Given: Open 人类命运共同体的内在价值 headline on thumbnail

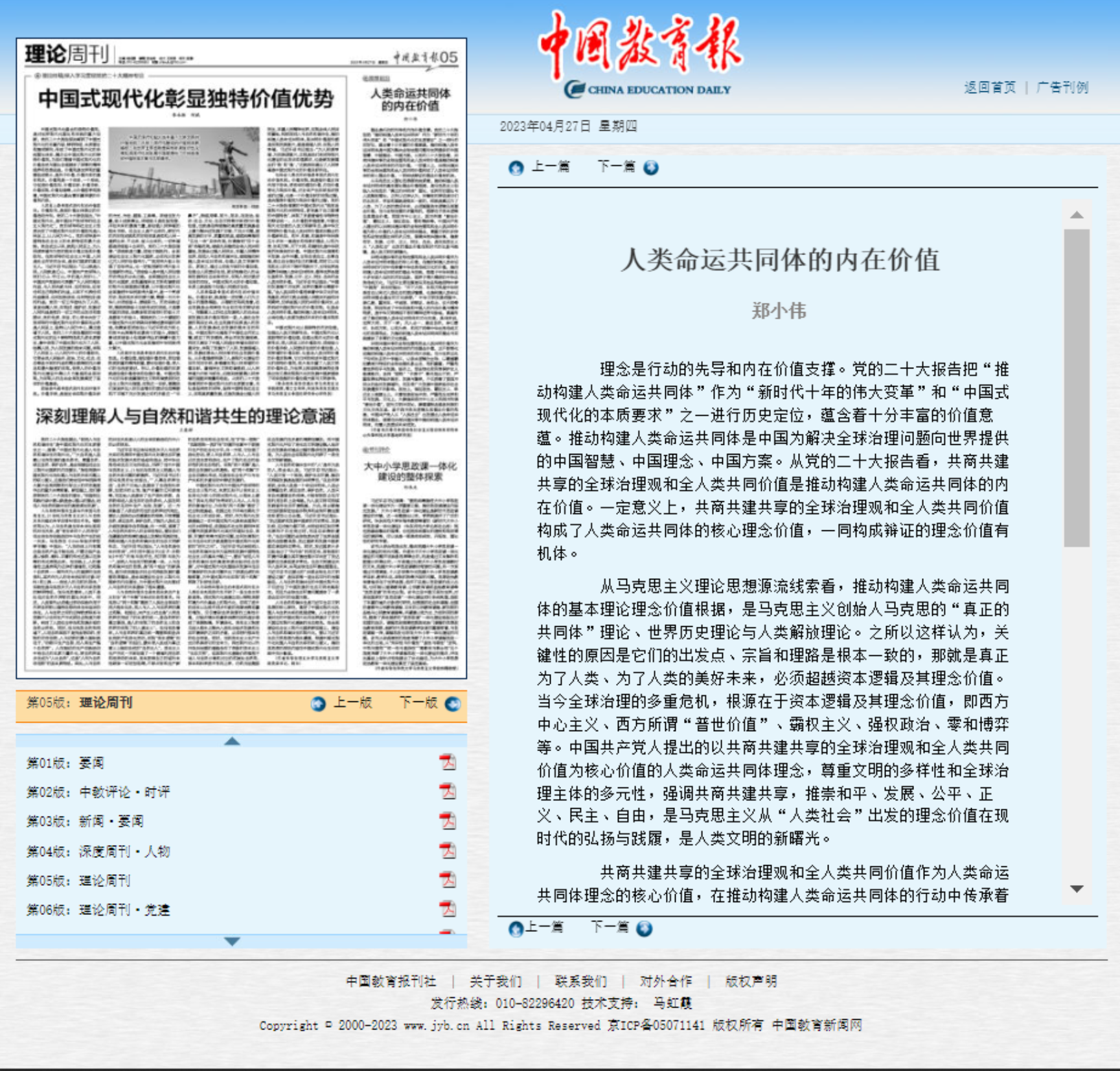Looking at the screenshot, I should point(410,100).
